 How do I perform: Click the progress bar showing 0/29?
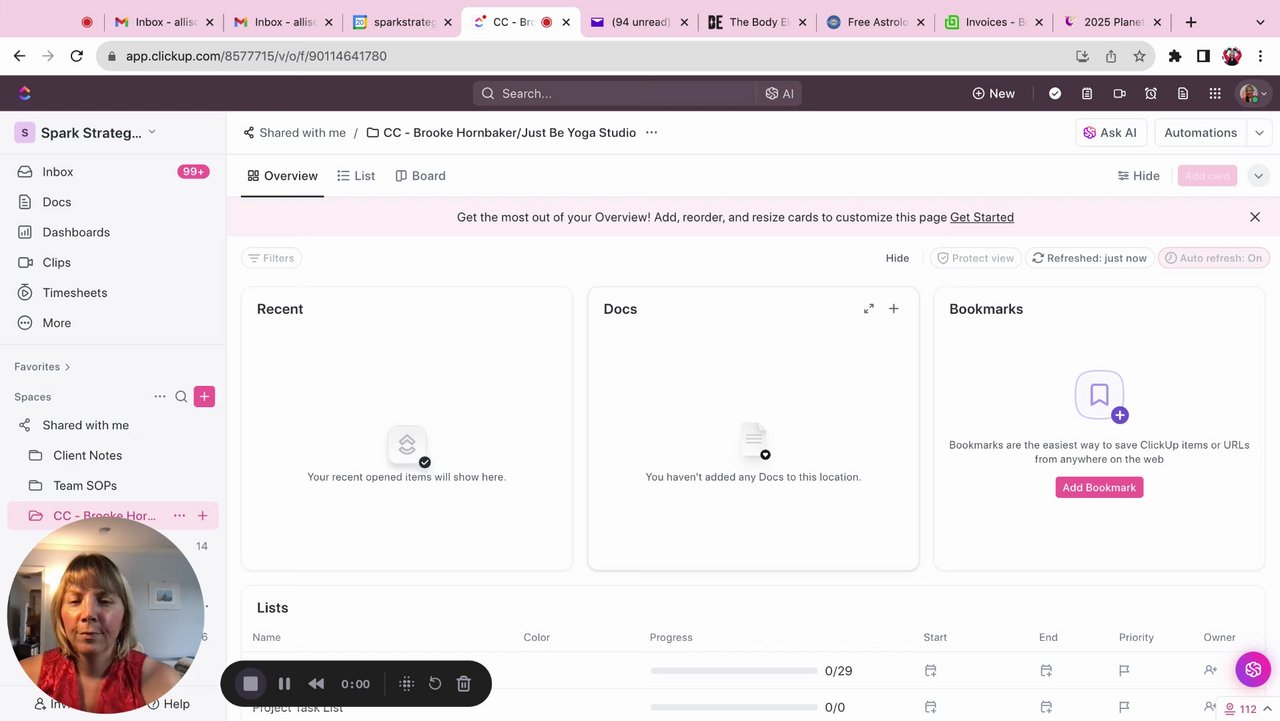point(734,671)
